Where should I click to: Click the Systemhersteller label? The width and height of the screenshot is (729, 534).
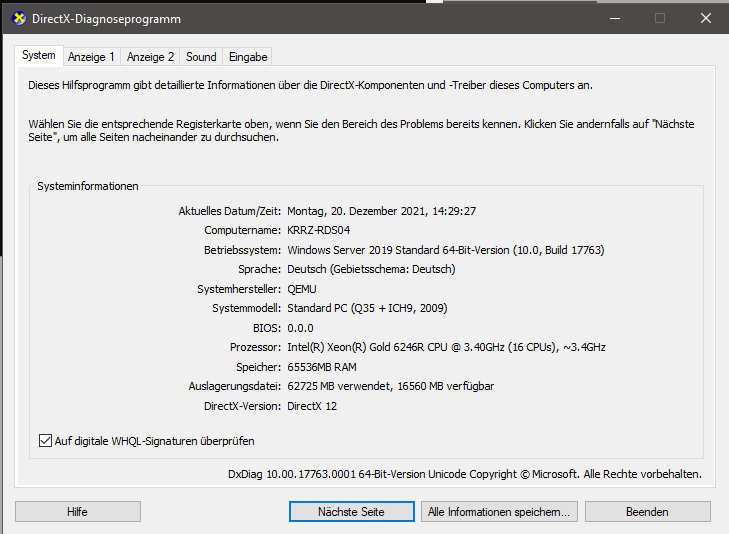(239, 289)
